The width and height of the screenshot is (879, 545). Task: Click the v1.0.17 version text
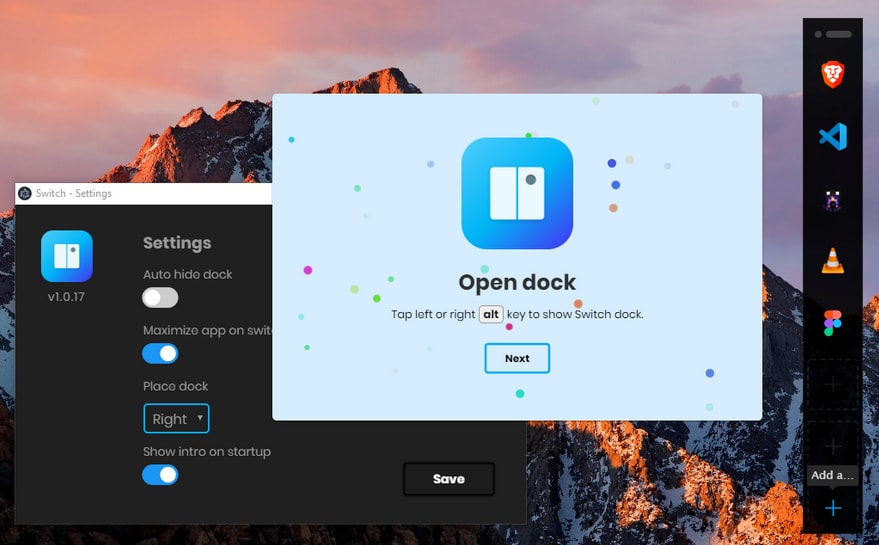(66, 297)
